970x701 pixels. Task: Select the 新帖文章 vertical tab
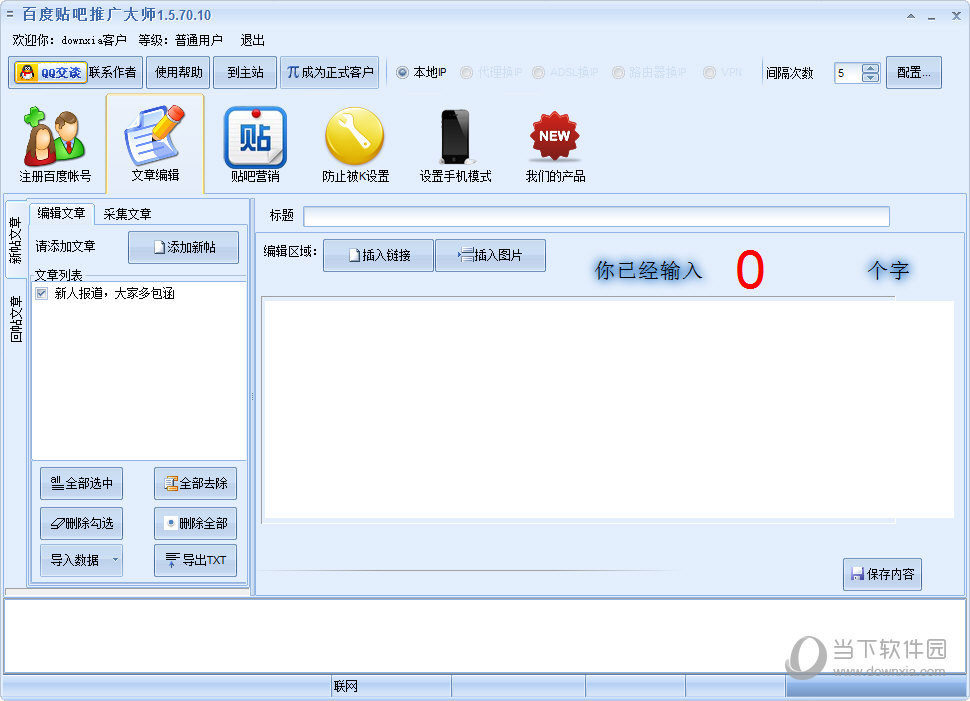coord(15,239)
